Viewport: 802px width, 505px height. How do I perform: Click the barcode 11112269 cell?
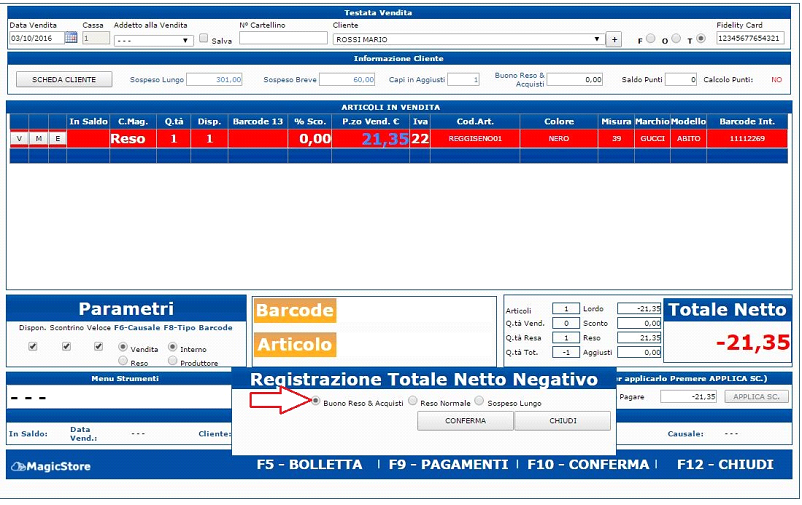747,139
